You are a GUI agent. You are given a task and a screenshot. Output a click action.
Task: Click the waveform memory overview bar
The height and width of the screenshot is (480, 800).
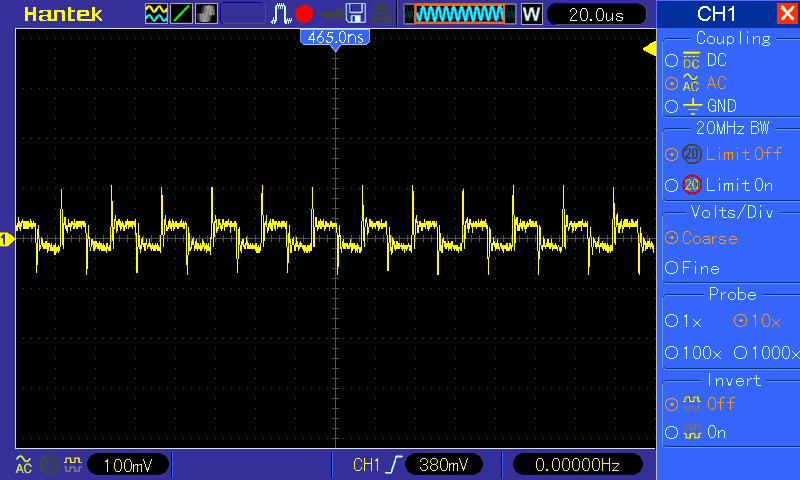[459, 14]
